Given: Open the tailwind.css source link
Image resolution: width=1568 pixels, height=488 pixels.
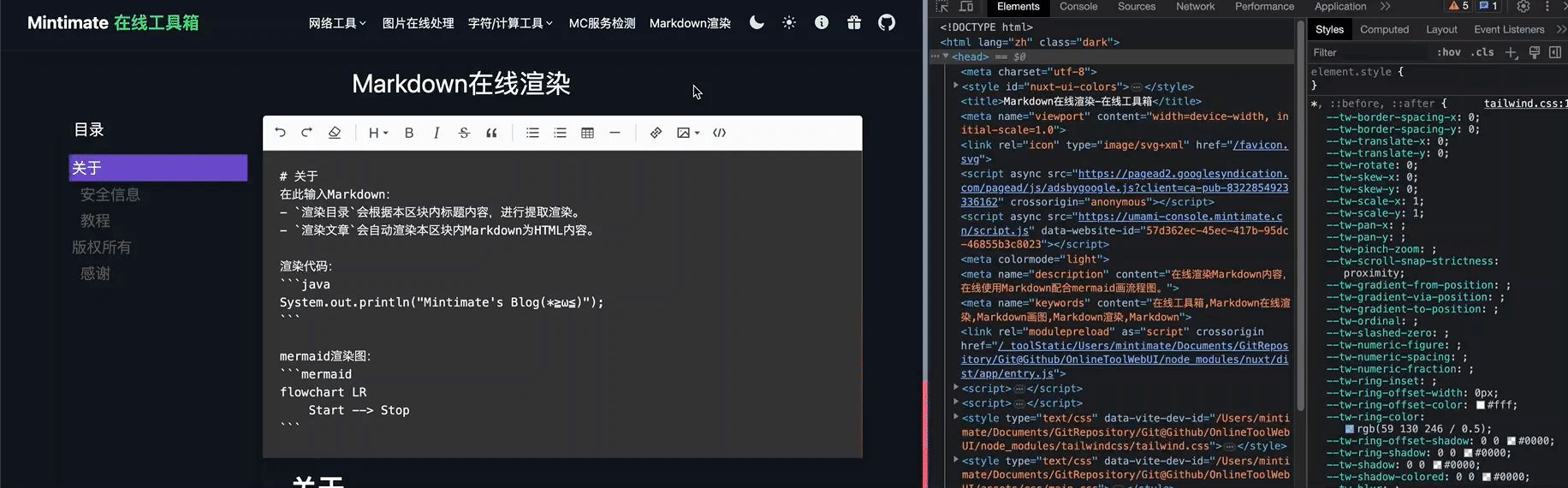Looking at the screenshot, I should coord(1524,104).
